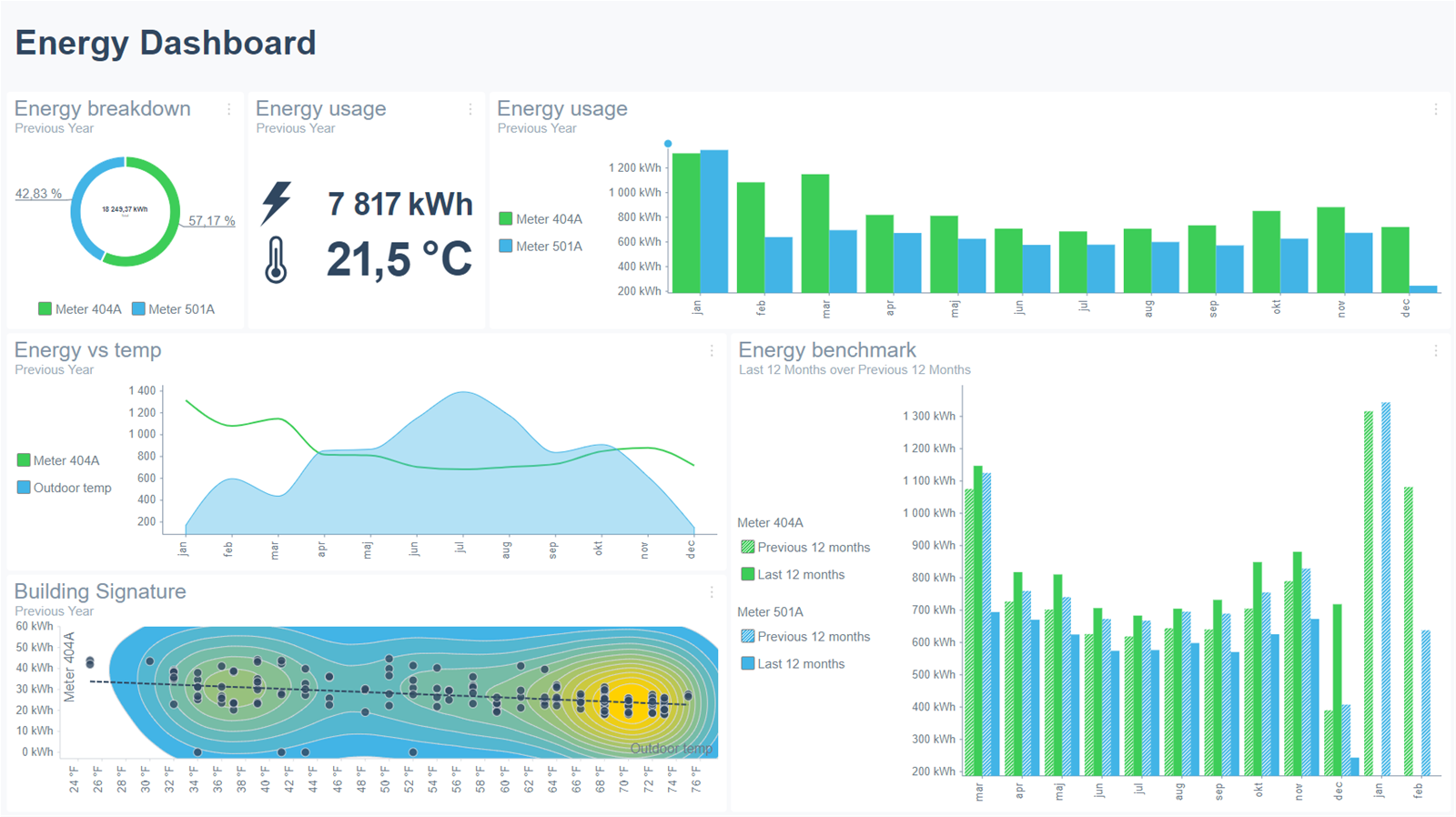
Task: Open the options menu of the Energy usage bar chart
Action: click(1436, 109)
